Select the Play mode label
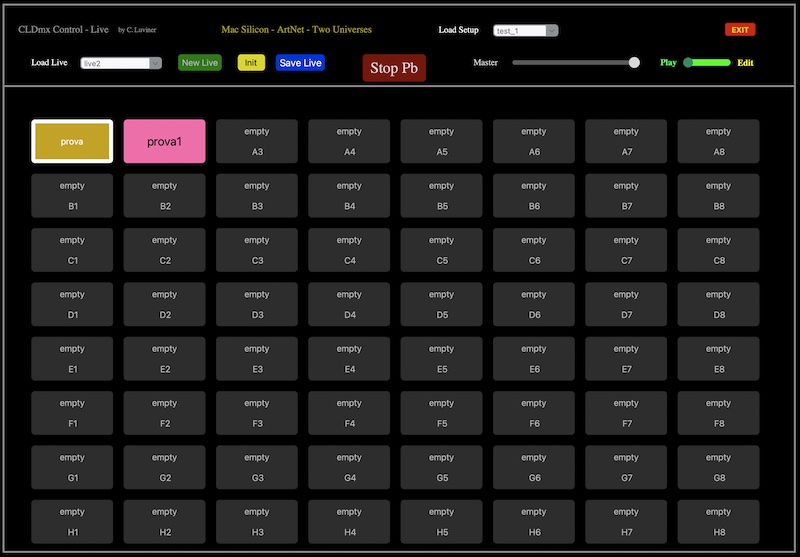Viewport: 800px width, 557px height. pyautogui.click(x=668, y=63)
